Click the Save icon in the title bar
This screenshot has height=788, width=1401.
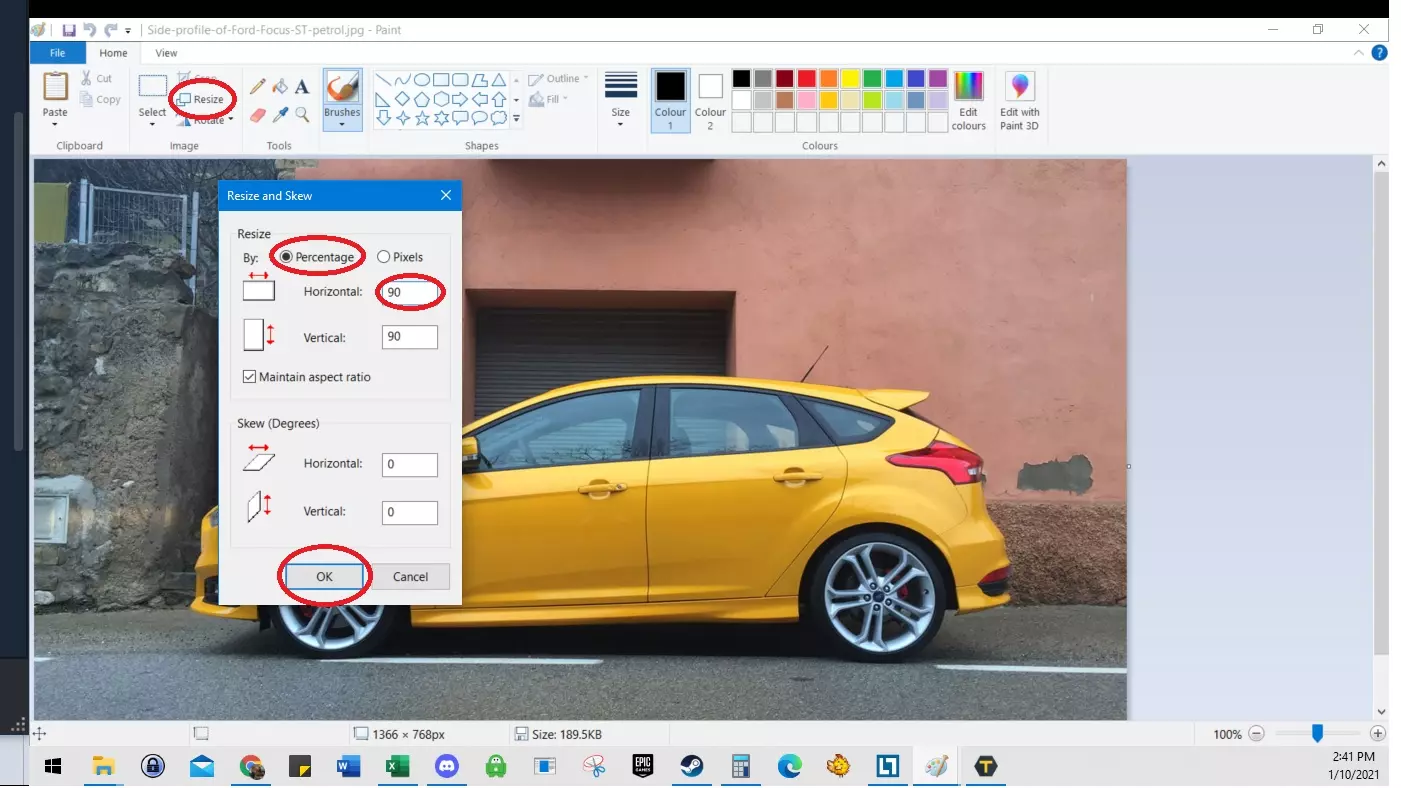pyautogui.click(x=69, y=30)
